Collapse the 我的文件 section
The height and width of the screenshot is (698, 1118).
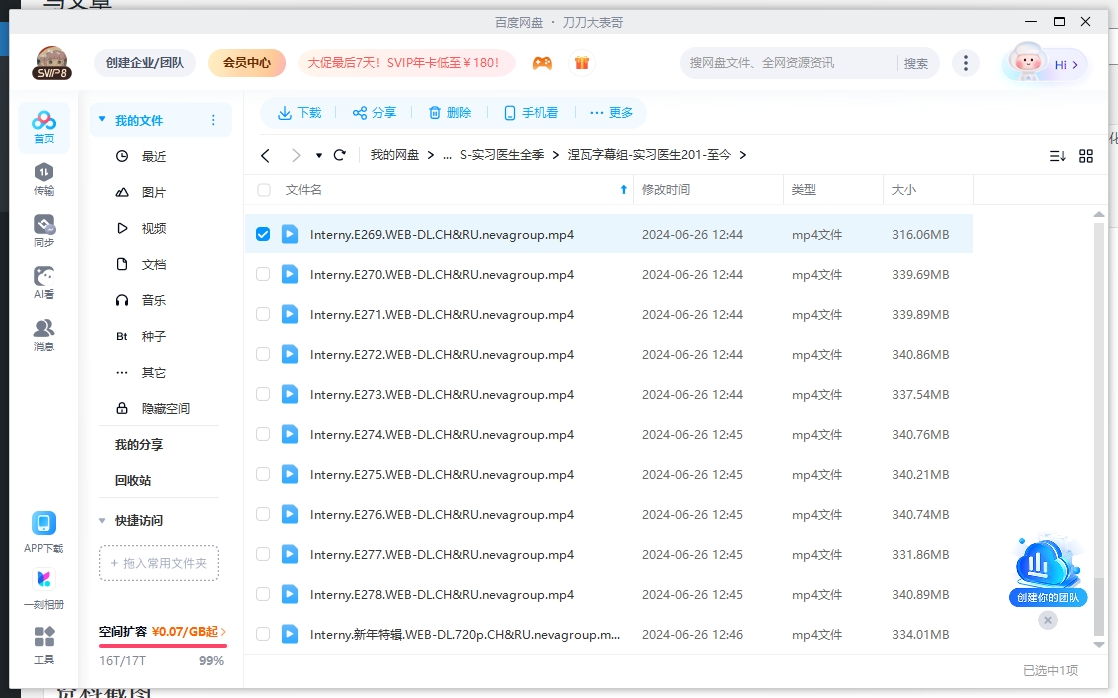point(101,118)
